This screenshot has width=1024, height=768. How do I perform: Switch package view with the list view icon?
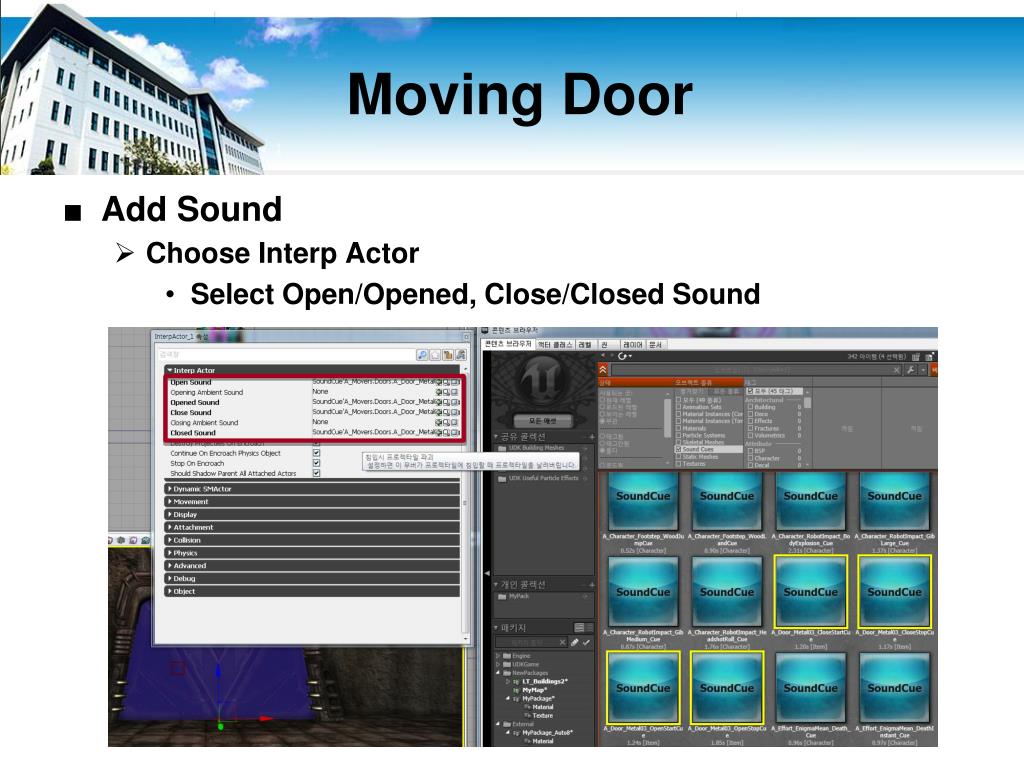click(x=579, y=628)
